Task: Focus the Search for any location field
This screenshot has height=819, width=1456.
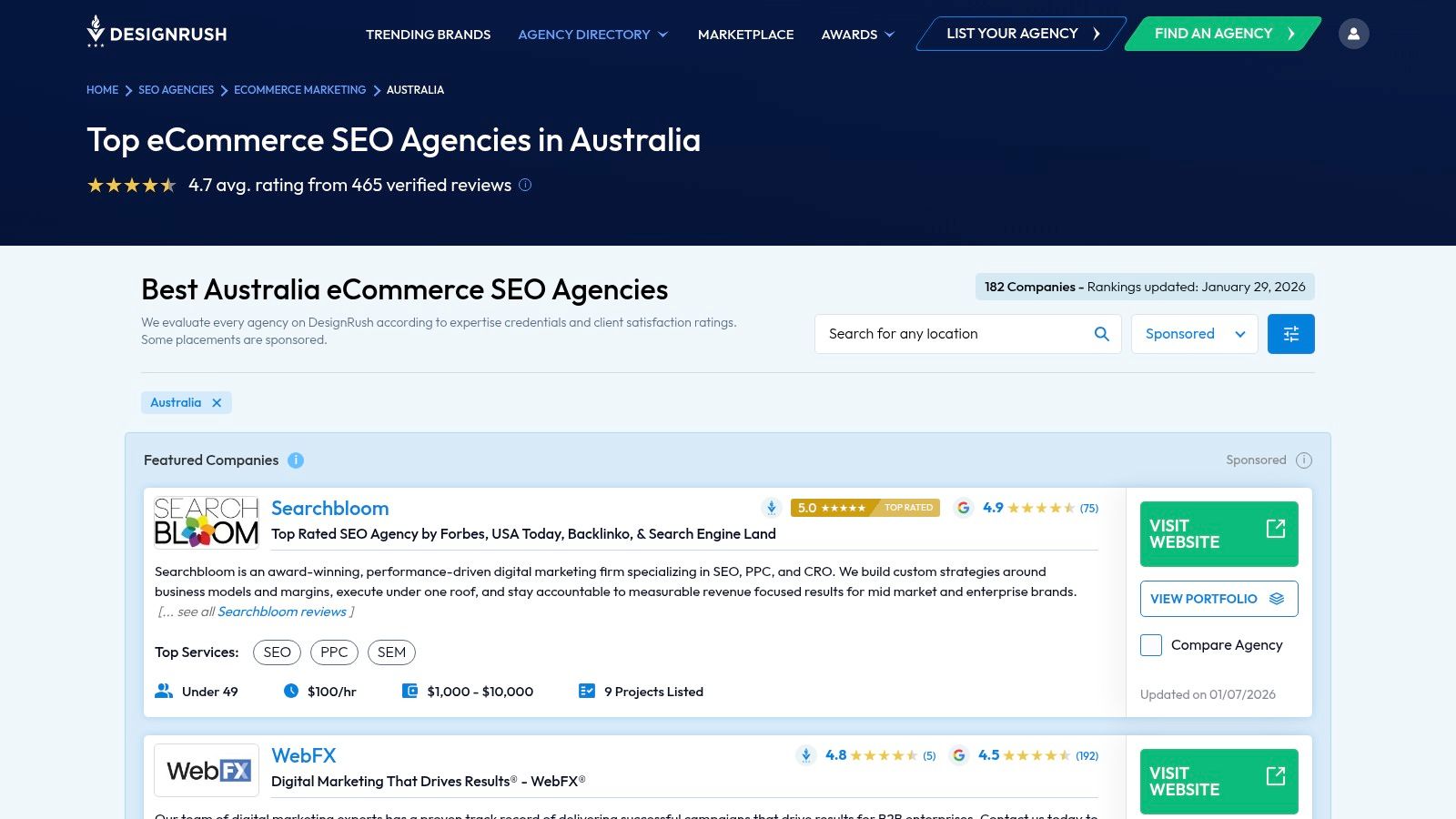Action: coord(968,334)
